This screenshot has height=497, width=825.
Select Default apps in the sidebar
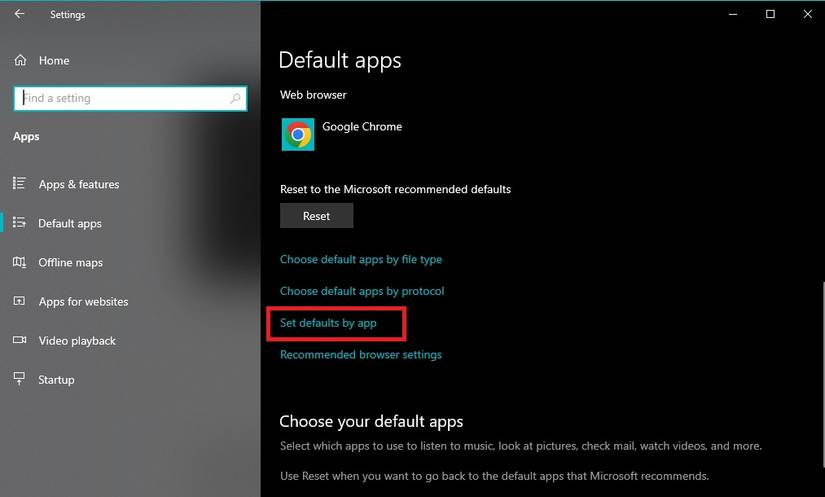[70, 224]
